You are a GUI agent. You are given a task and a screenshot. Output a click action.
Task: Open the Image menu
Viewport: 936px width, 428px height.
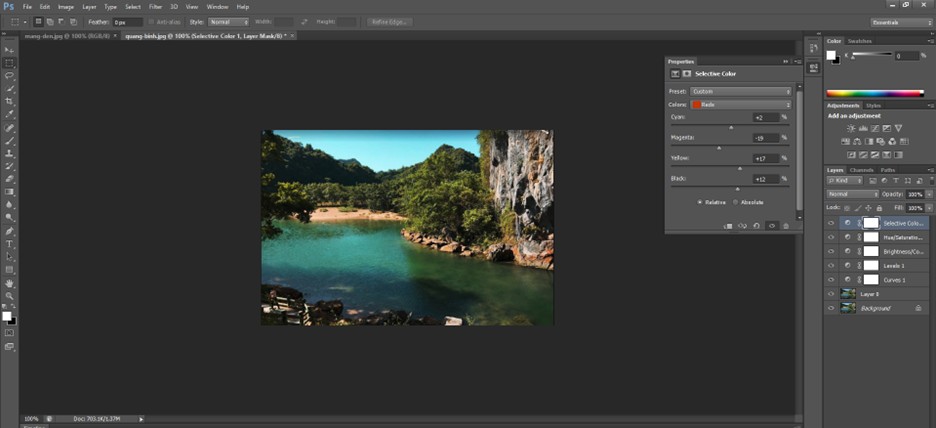tap(66, 7)
